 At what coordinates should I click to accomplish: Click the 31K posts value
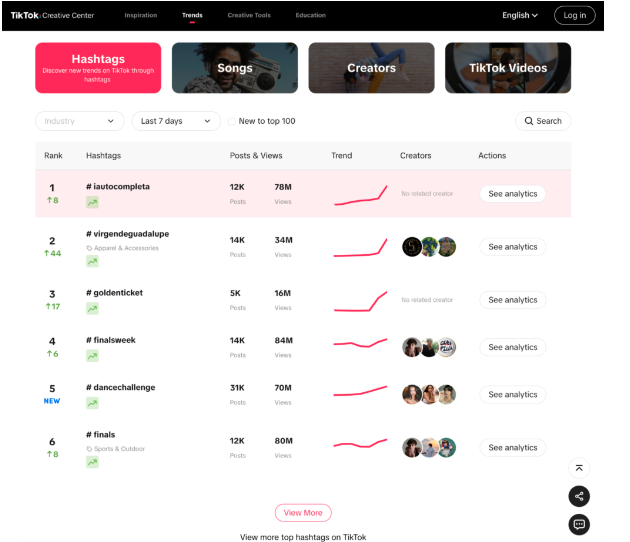pos(237,388)
